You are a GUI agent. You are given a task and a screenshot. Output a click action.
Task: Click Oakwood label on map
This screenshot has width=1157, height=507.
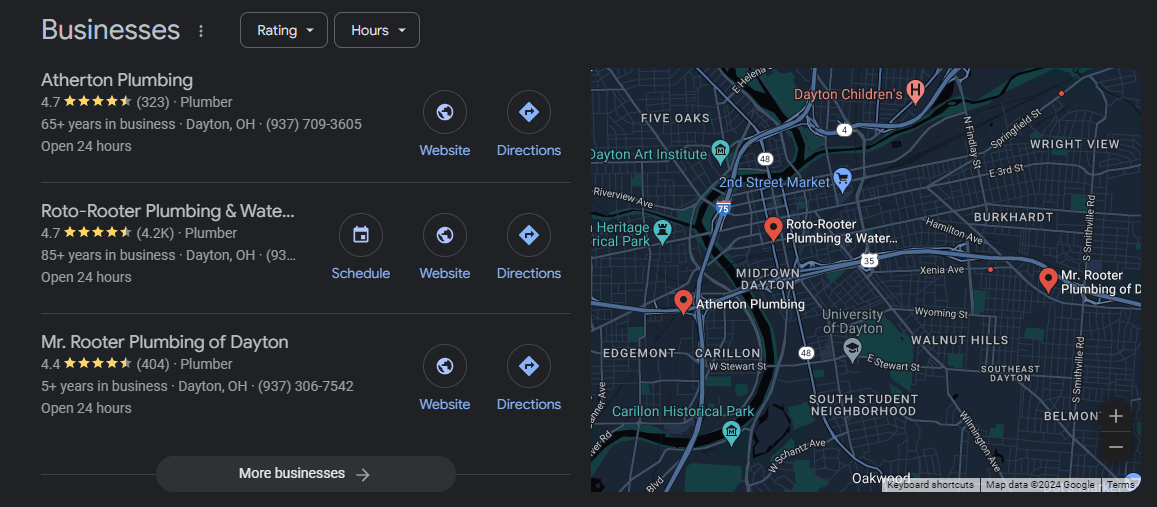click(x=881, y=478)
